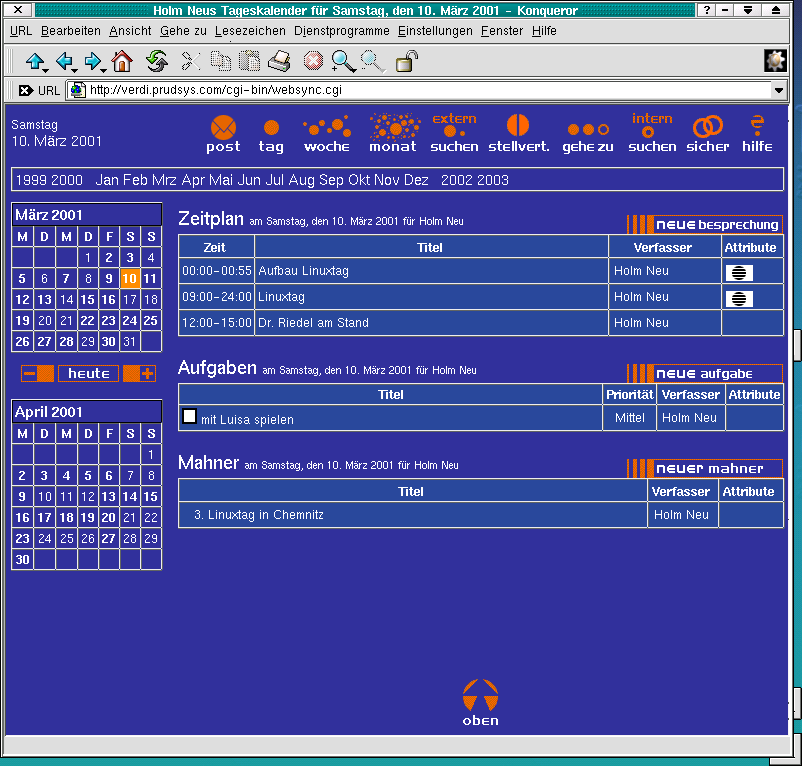Open the 'woche' week view icon

tap(327, 128)
